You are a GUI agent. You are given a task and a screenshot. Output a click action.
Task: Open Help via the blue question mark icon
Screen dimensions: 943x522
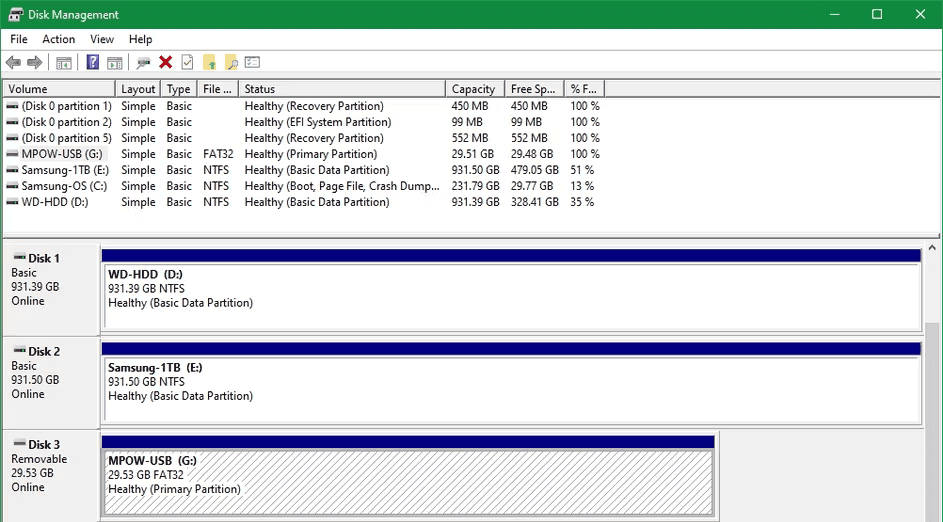point(93,63)
